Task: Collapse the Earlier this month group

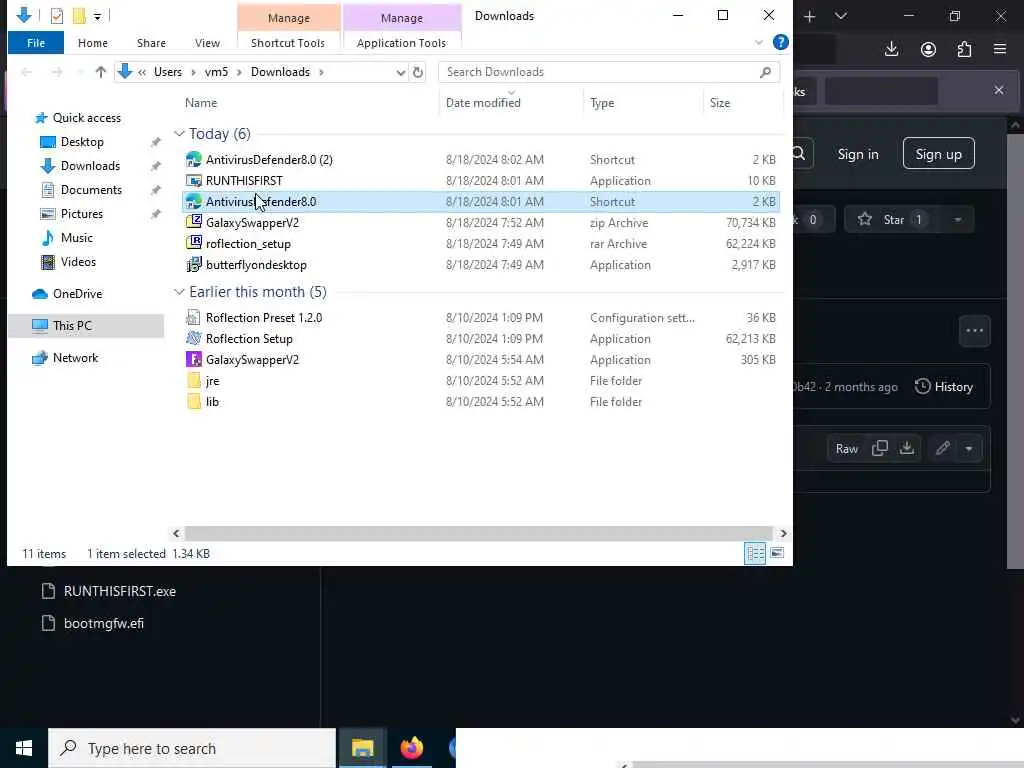Action: point(179,291)
